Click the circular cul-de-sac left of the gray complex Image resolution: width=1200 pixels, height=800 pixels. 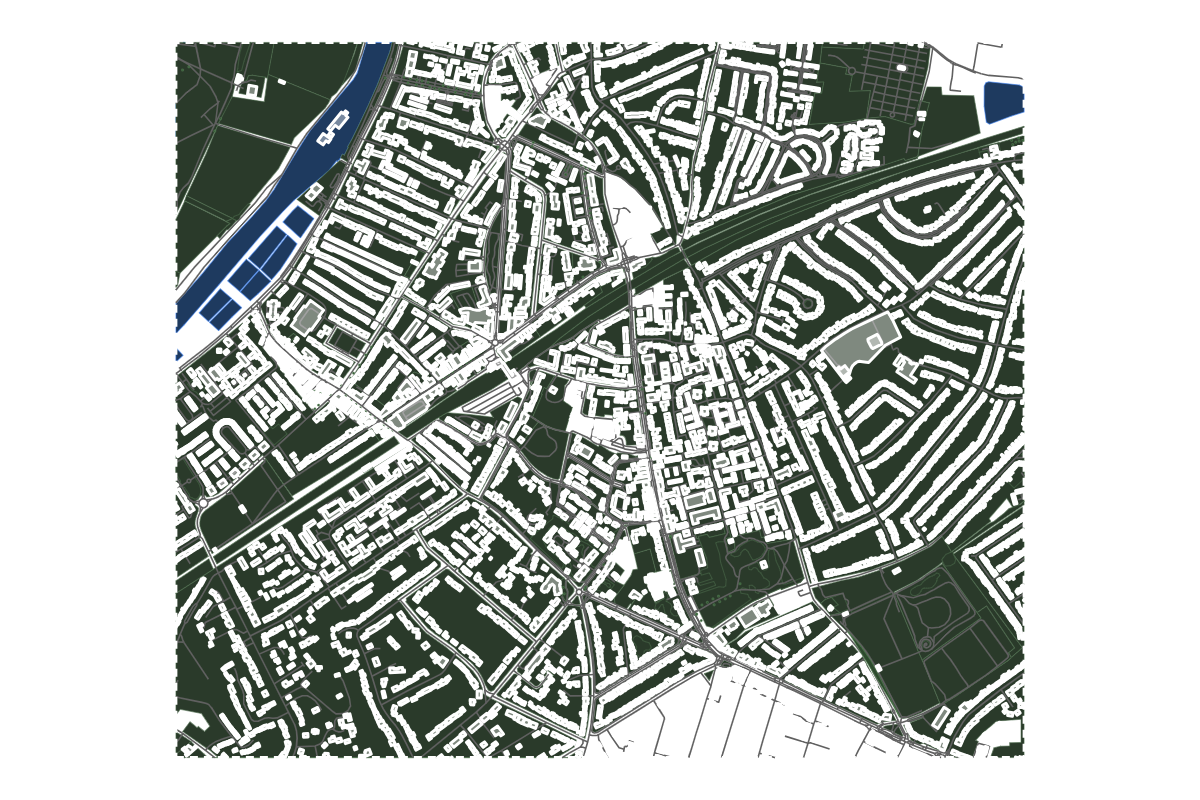tap(808, 301)
